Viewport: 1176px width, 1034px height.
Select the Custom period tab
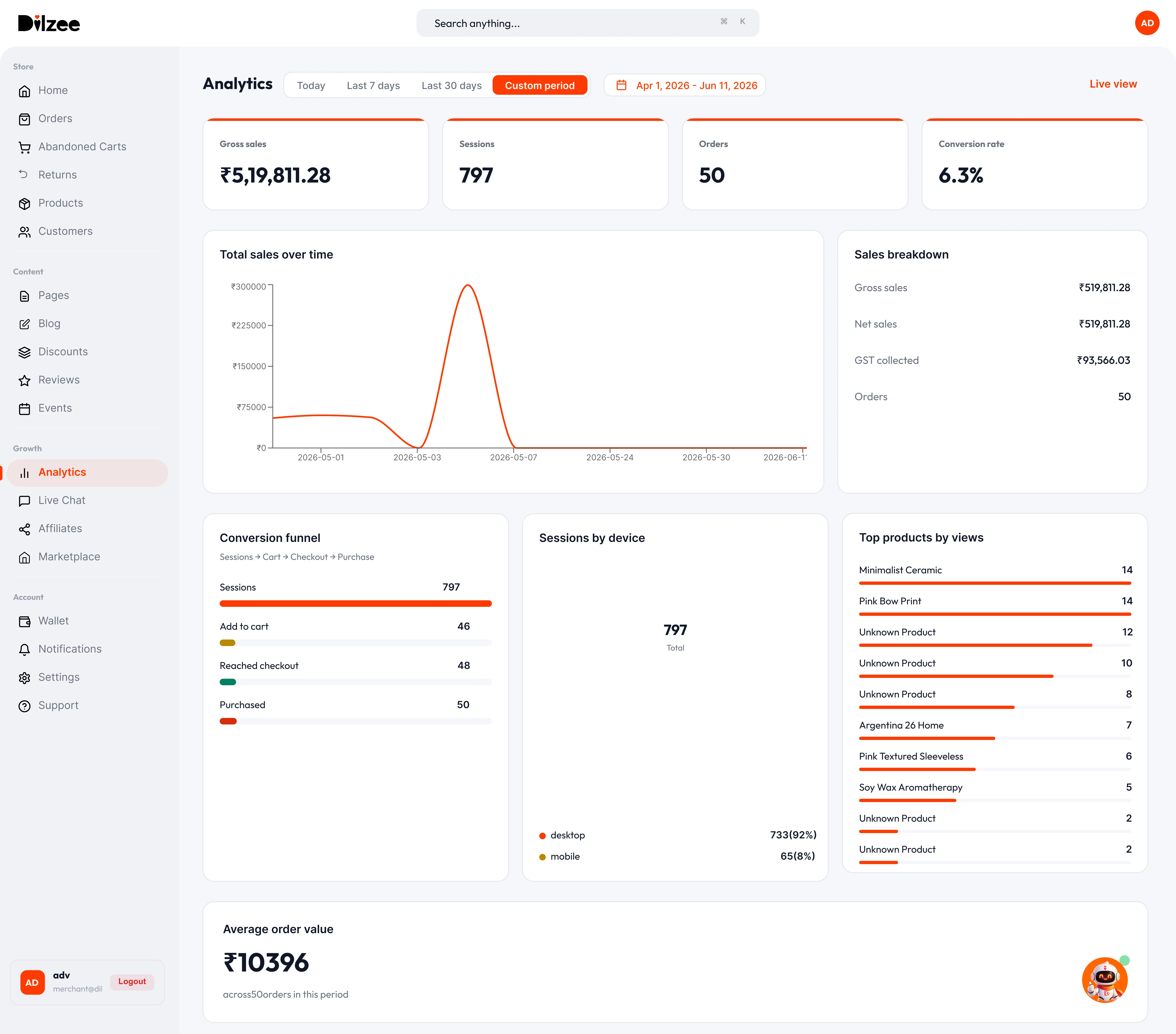540,85
